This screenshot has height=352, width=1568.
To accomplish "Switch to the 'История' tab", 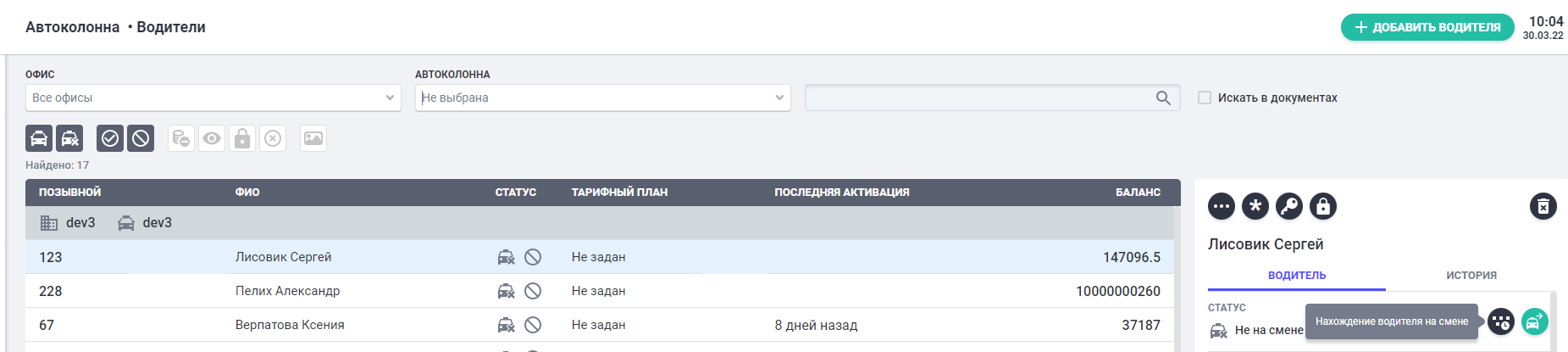I will [x=1471, y=276].
